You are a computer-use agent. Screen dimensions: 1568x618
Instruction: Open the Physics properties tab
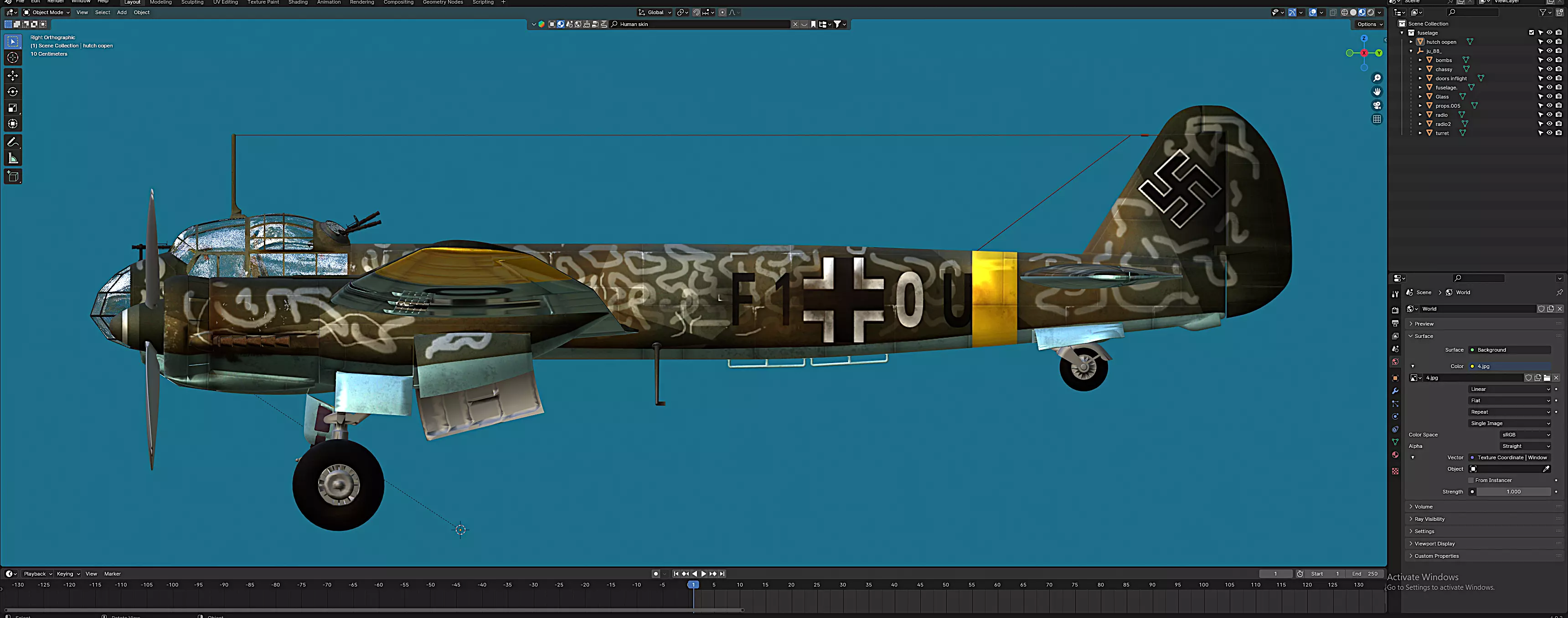pyautogui.click(x=1395, y=416)
